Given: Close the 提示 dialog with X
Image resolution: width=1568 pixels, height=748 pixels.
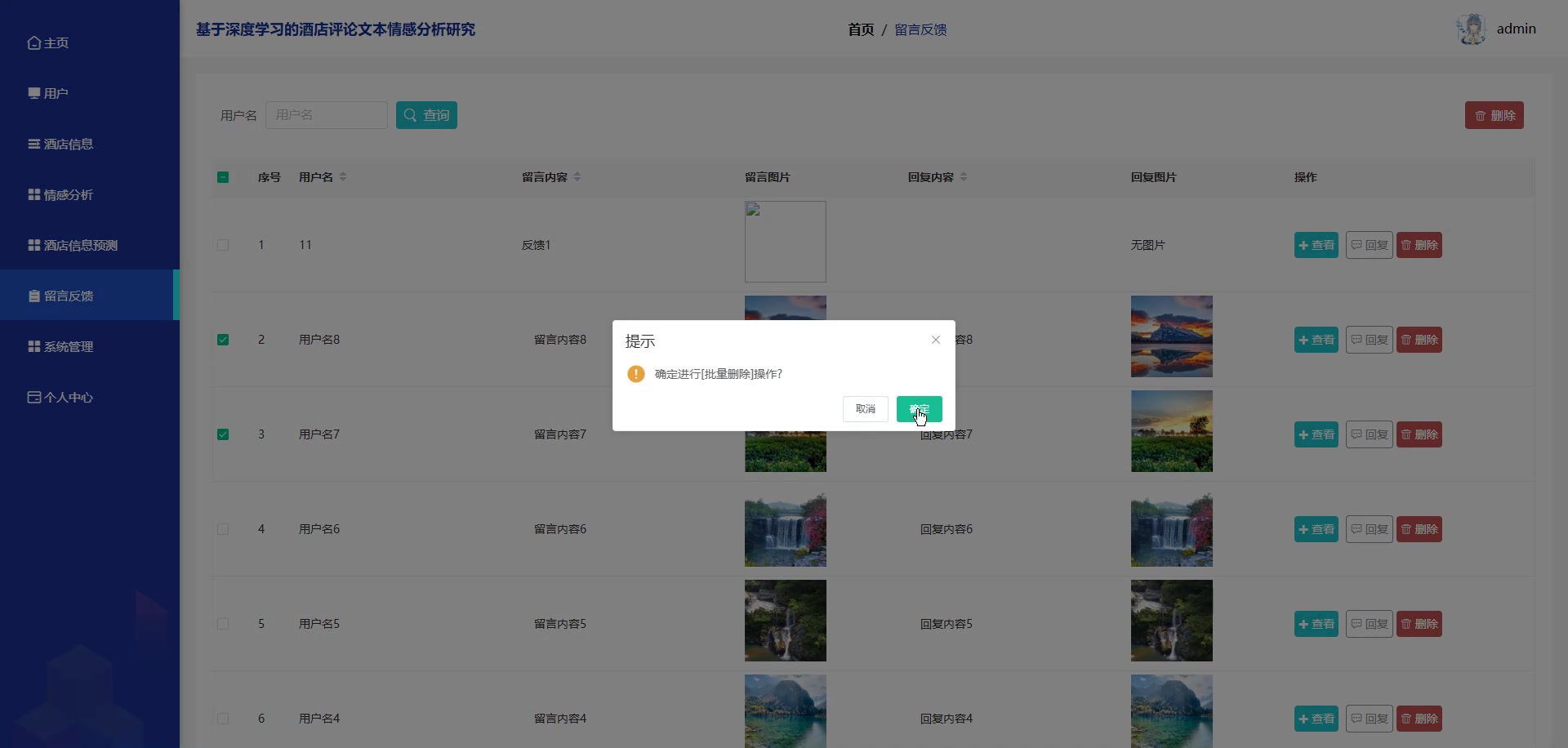Looking at the screenshot, I should click(936, 340).
